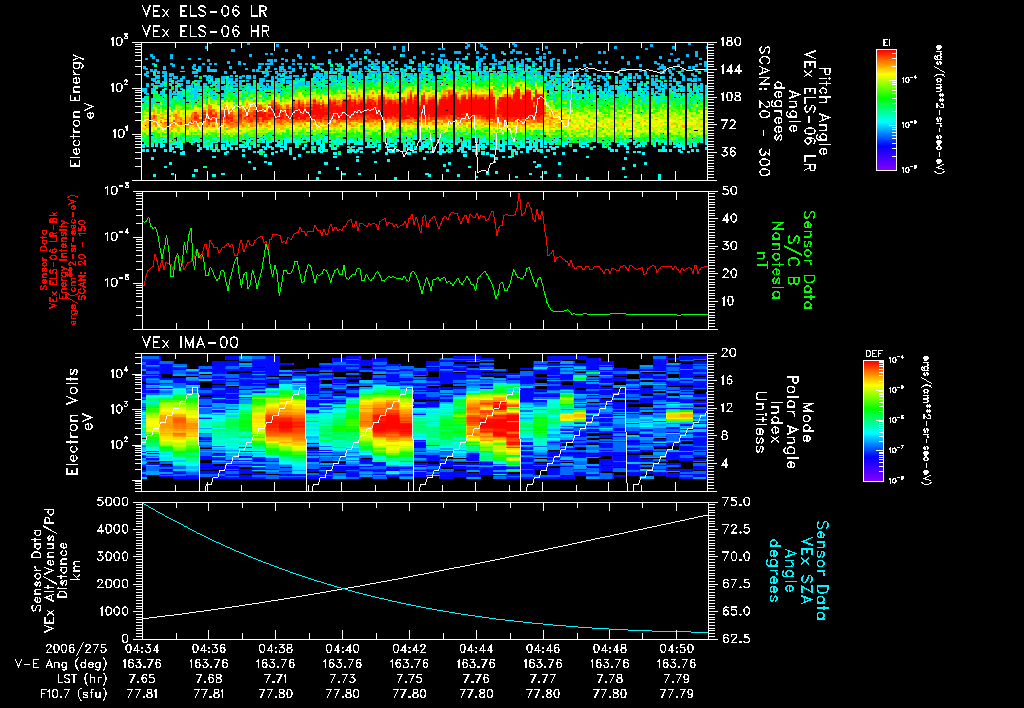Click the '62.5' SZA tick label
This screenshot has width=1024, height=708.
735,638
